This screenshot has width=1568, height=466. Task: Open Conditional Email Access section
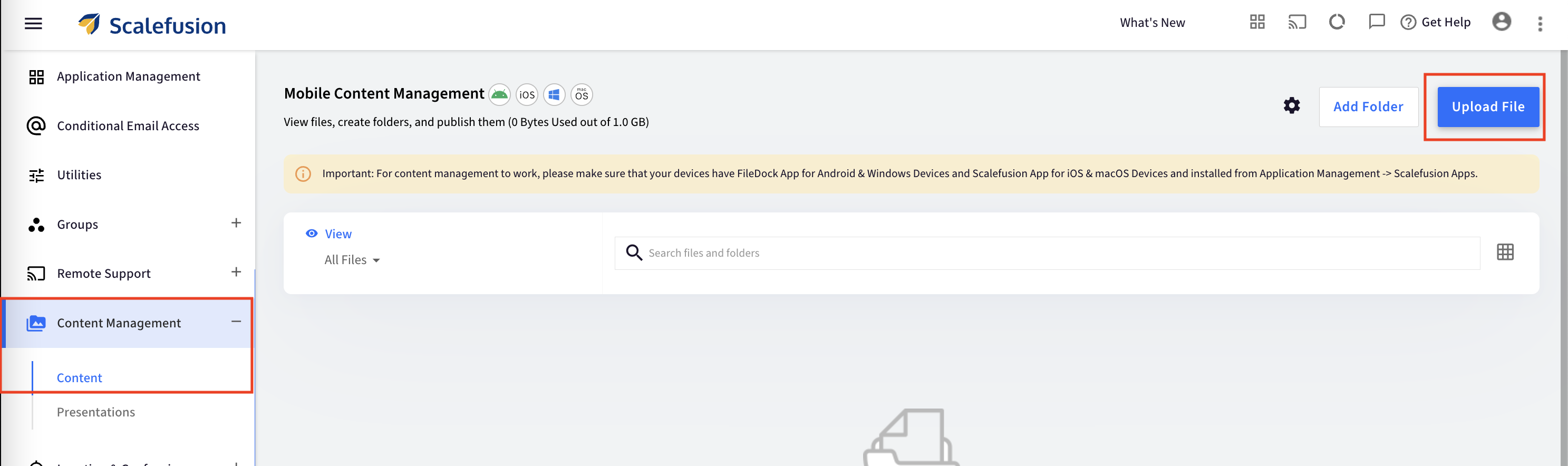click(128, 126)
